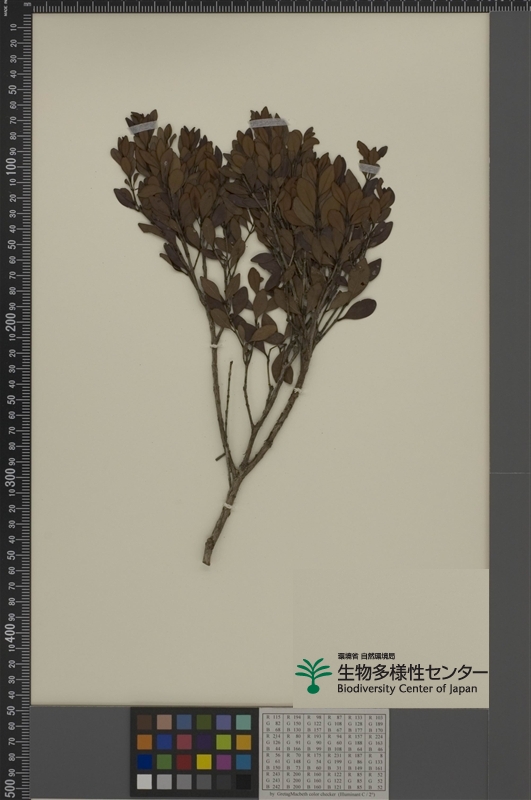This screenshot has width=531, height=800.
Task: Click the RGB value reference table
Action: coord(324,752)
